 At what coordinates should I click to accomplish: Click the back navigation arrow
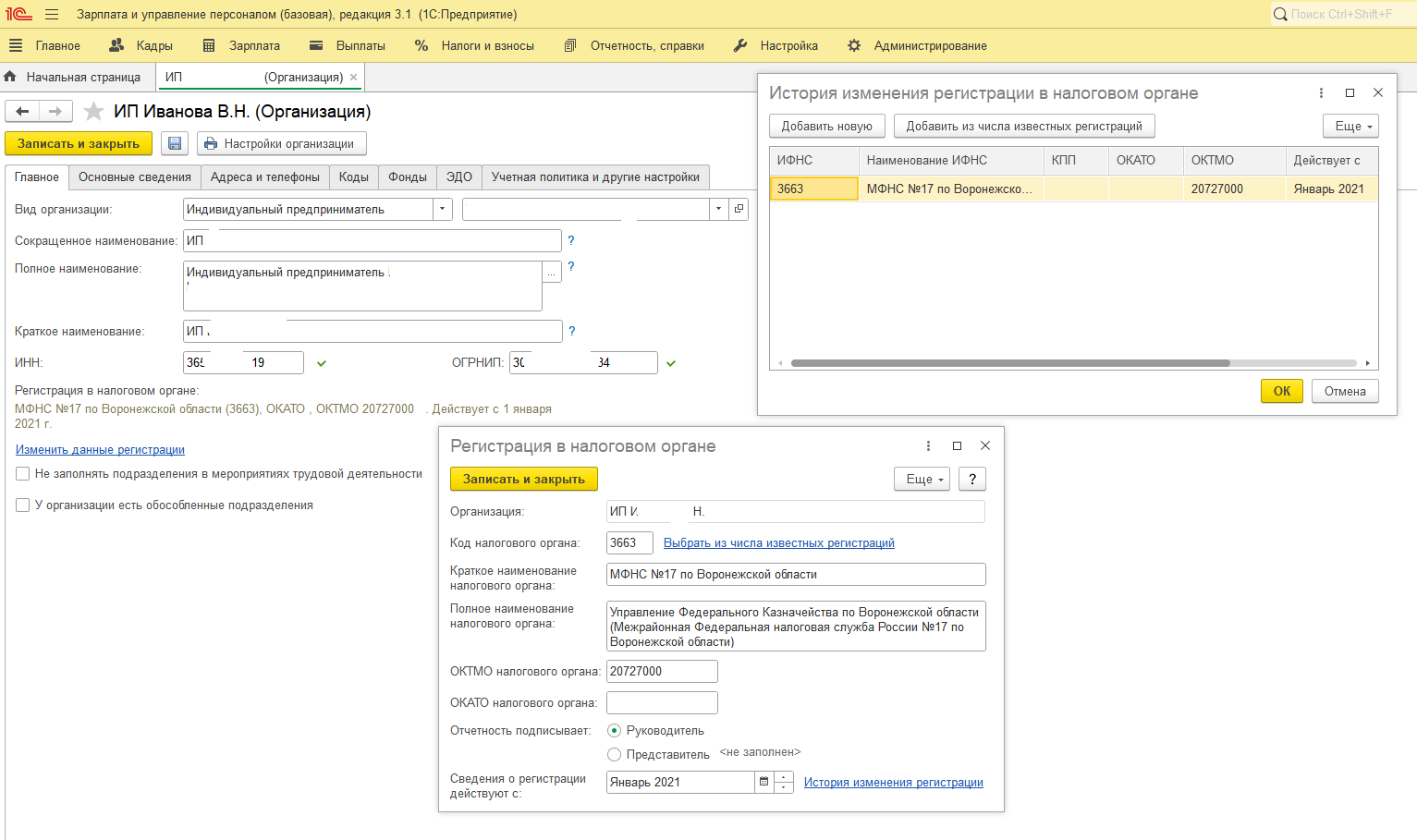click(x=22, y=112)
